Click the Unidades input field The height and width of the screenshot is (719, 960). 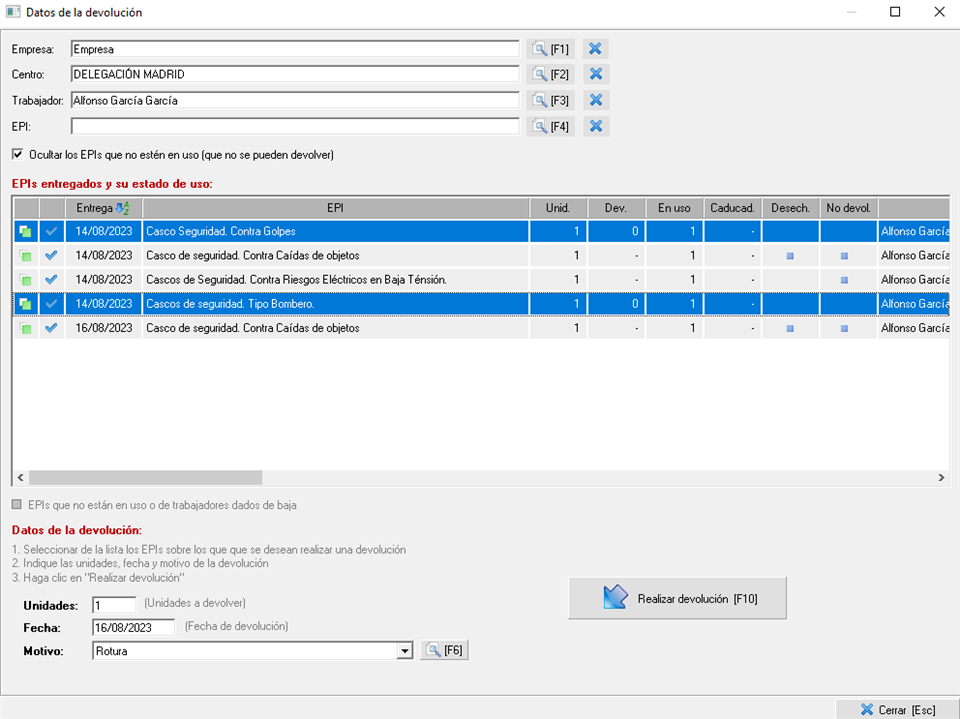tap(114, 605)
